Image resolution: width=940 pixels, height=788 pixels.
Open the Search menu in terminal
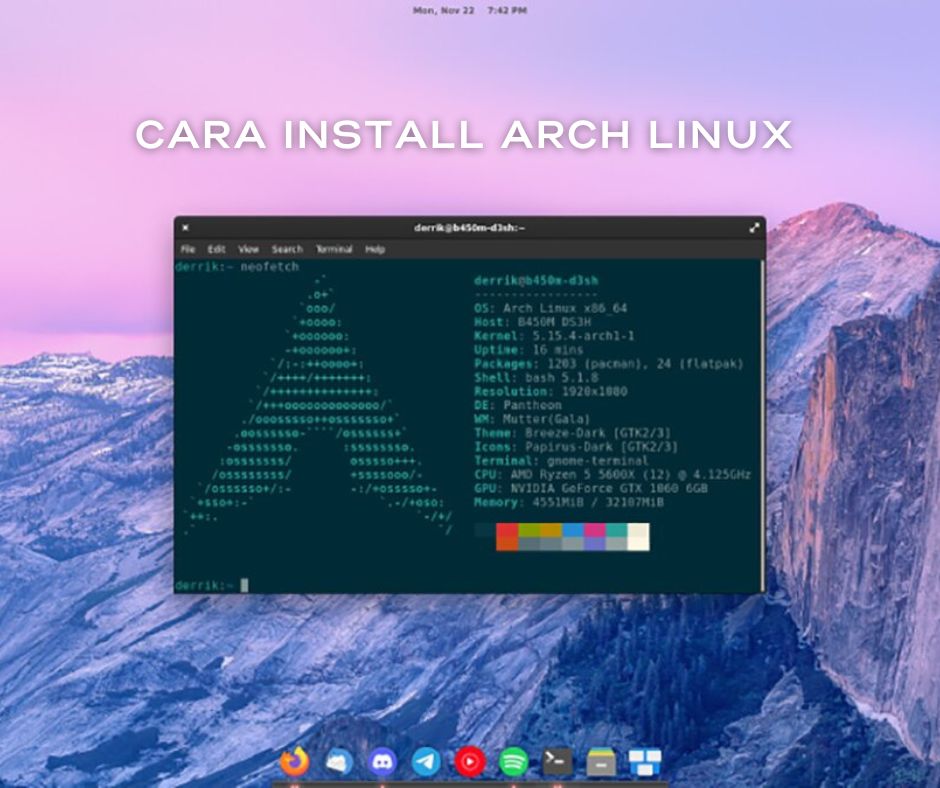(287, 249)
